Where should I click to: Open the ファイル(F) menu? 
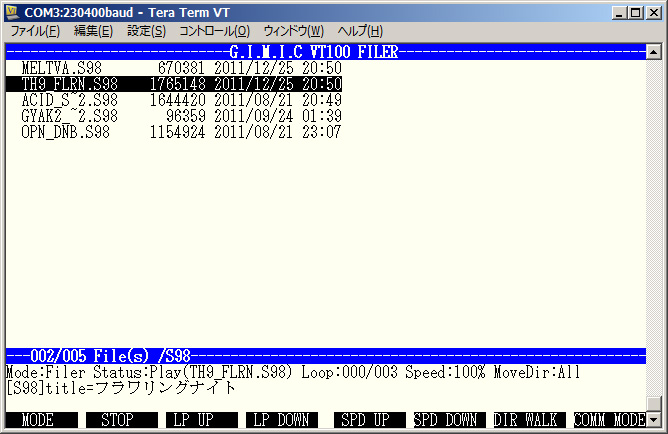(x=35, y=31)
